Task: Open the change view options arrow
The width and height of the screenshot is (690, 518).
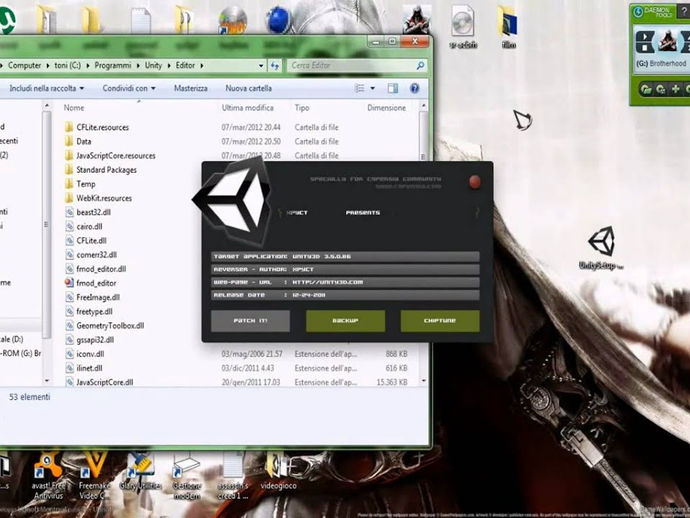Action: 373,88
